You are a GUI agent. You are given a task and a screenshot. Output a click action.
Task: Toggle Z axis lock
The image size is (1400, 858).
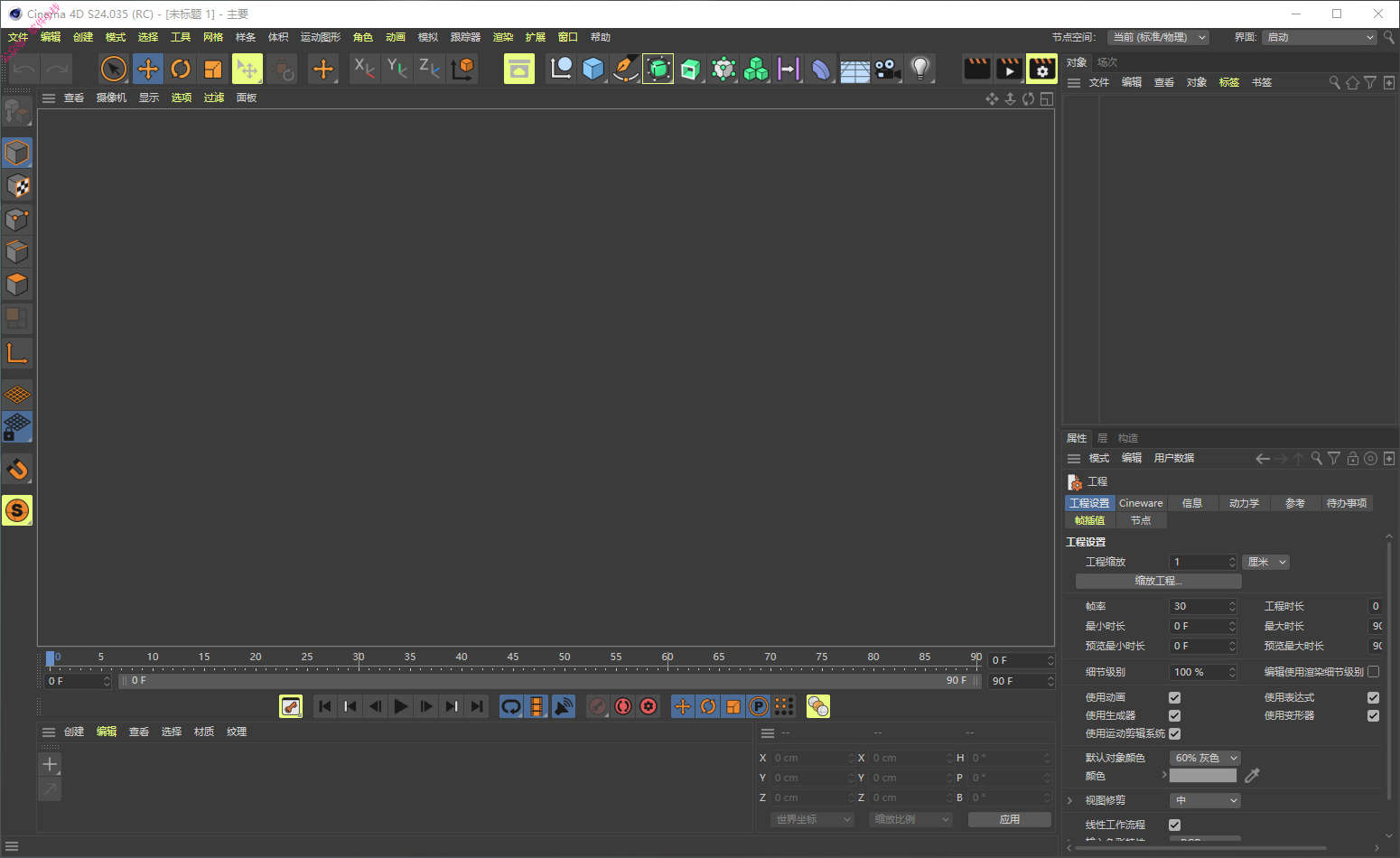pyautogui.click(x=429, y=69)
